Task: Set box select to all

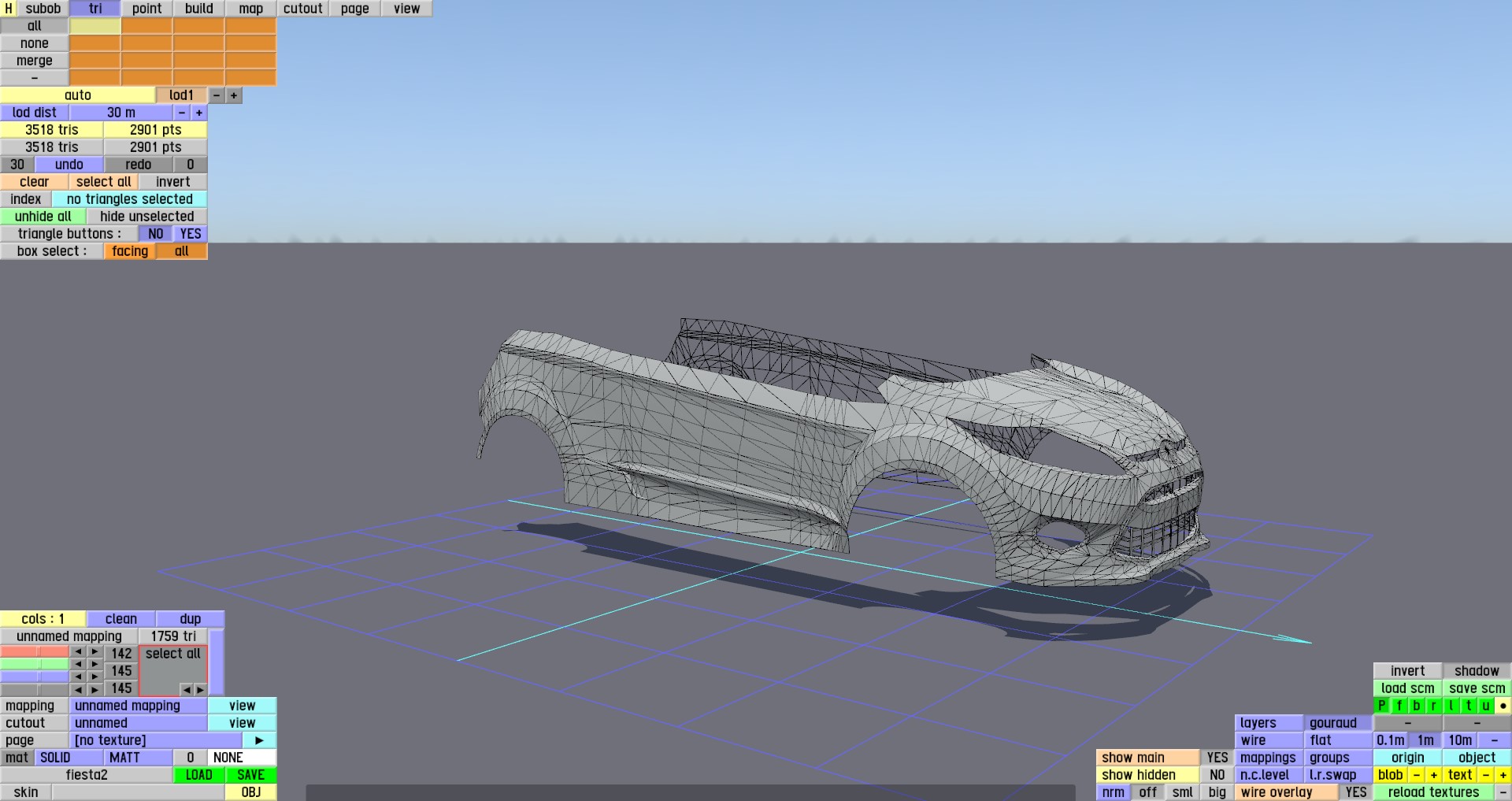Action: [182, 251]
